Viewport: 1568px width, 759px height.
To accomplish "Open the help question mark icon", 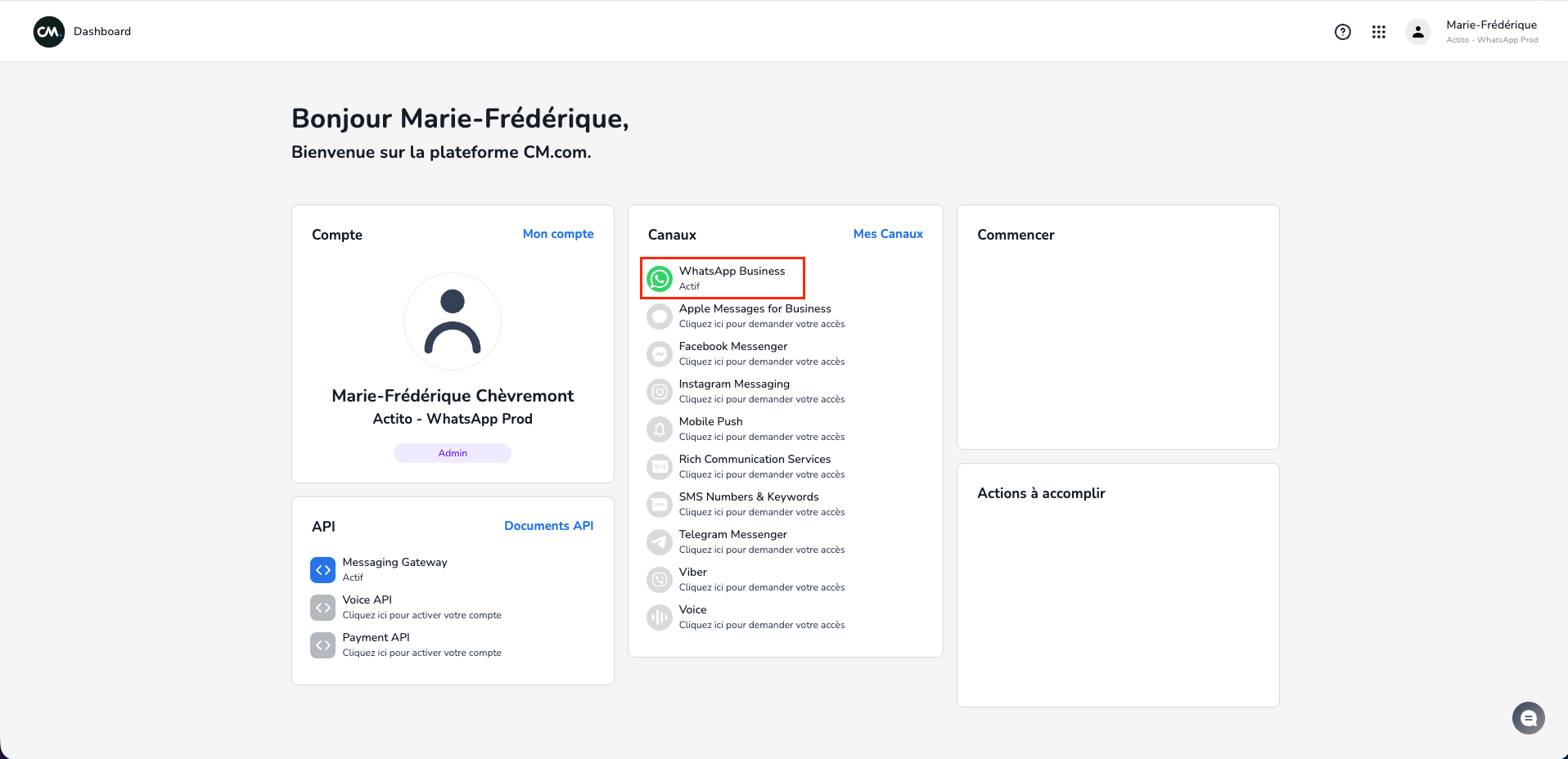I will coord(1342,32).
